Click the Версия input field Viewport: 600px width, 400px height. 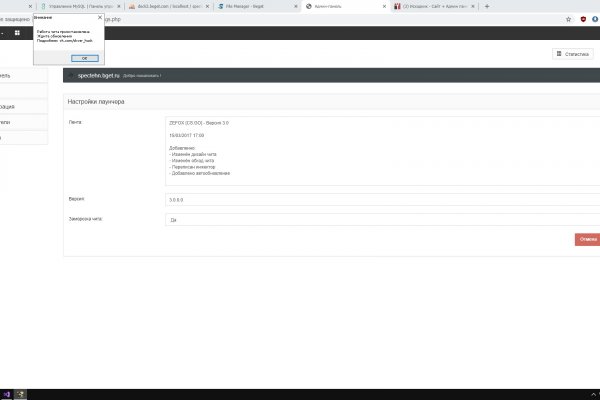click(x=380, y=200)
